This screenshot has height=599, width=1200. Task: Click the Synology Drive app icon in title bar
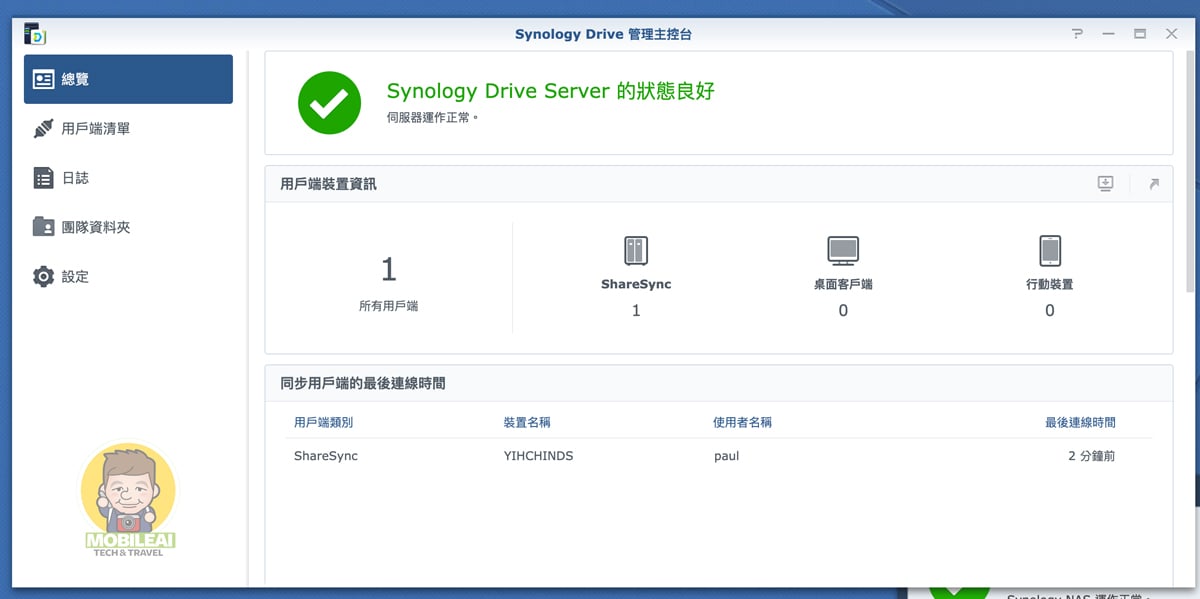tap(35, 34)
